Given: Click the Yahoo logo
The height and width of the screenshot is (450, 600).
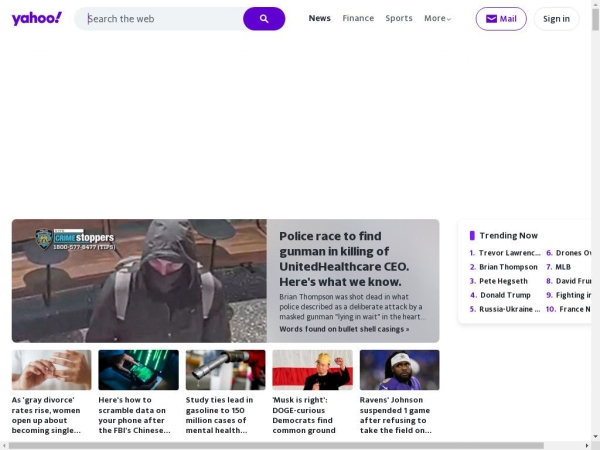Looking at the screenshot, I should pos(37,18).
